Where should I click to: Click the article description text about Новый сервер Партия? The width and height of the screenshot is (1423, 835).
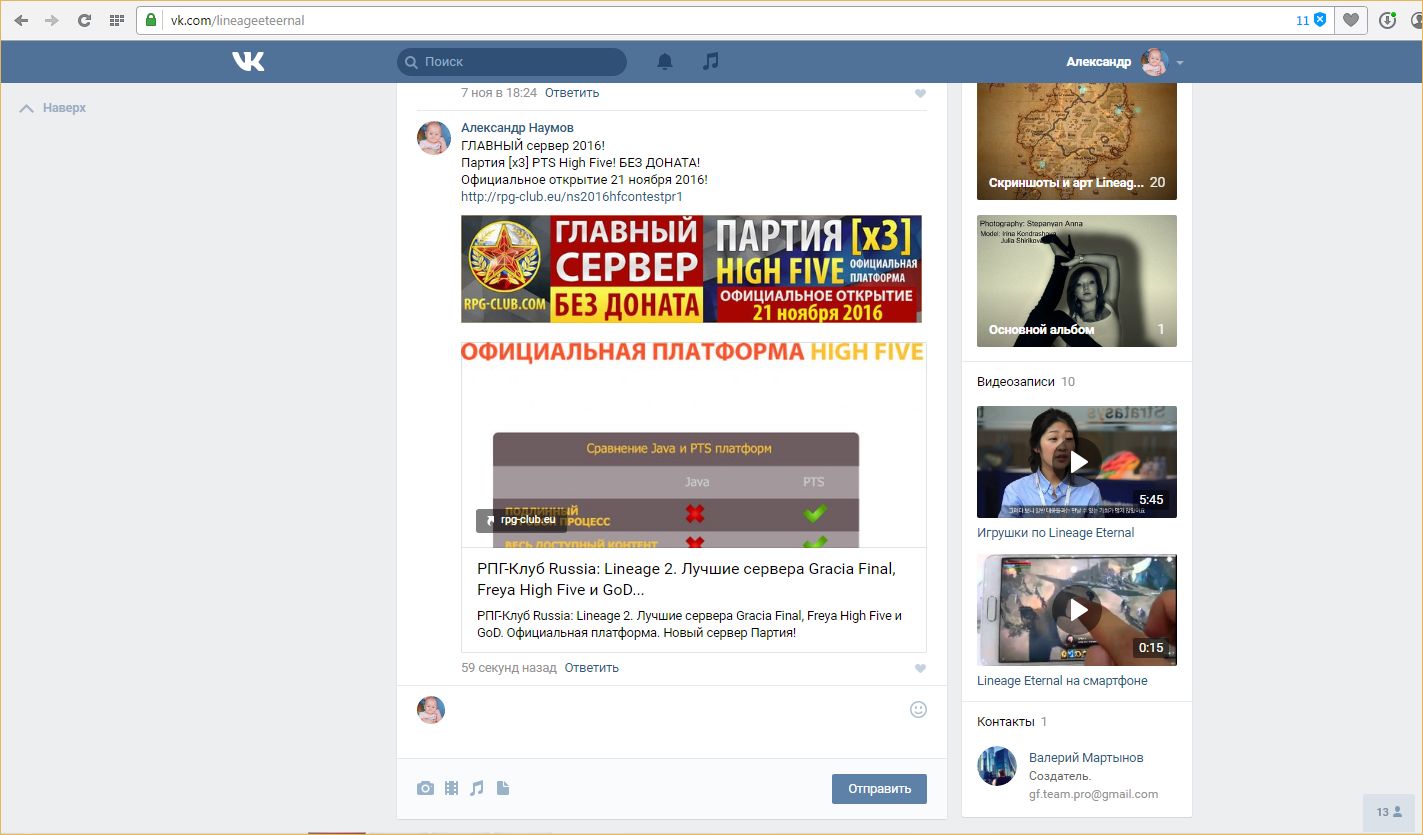coord(689,624)
